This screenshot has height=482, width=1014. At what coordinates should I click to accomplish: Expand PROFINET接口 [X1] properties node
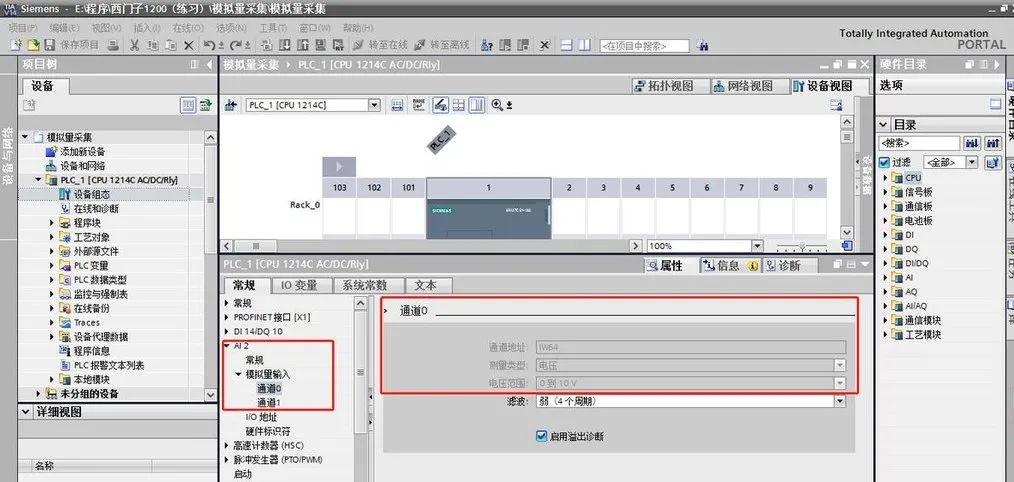point(227,317)
